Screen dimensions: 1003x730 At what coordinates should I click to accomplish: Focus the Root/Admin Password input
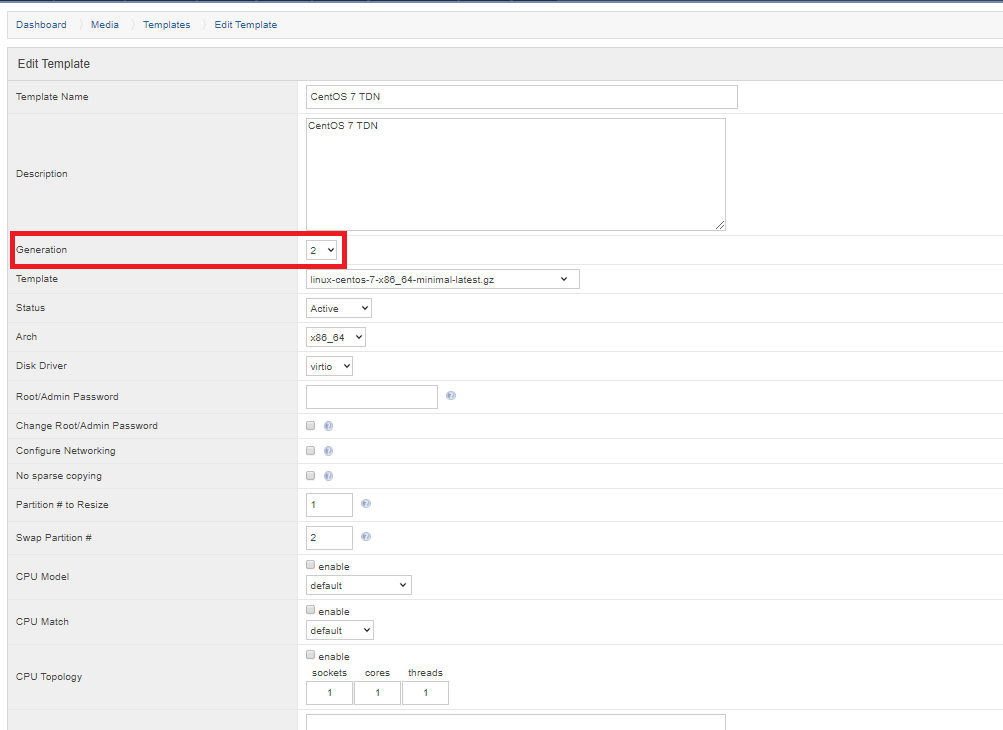372,397
